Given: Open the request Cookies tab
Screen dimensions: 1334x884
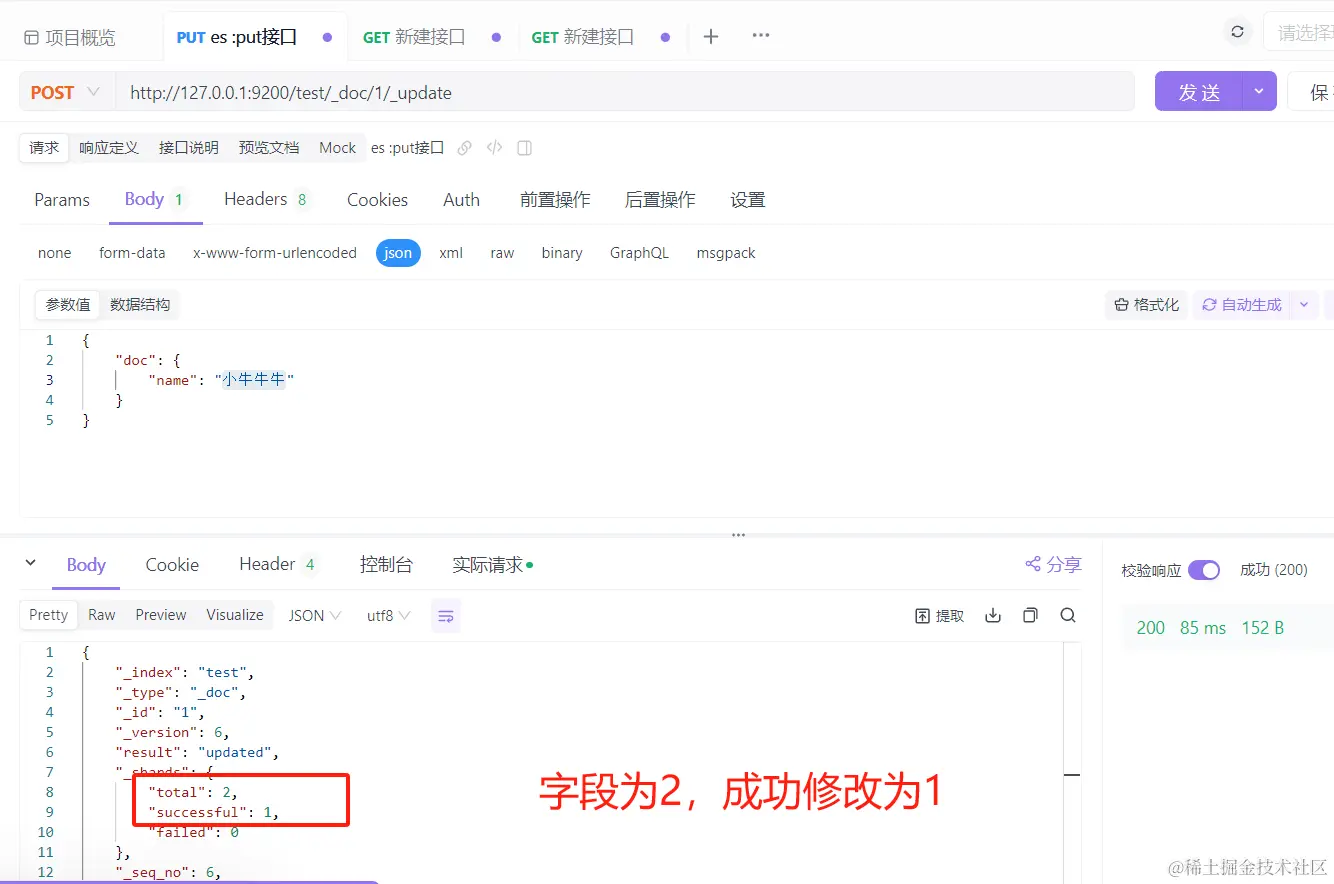Looking at the screenshot, I should 377,200.
